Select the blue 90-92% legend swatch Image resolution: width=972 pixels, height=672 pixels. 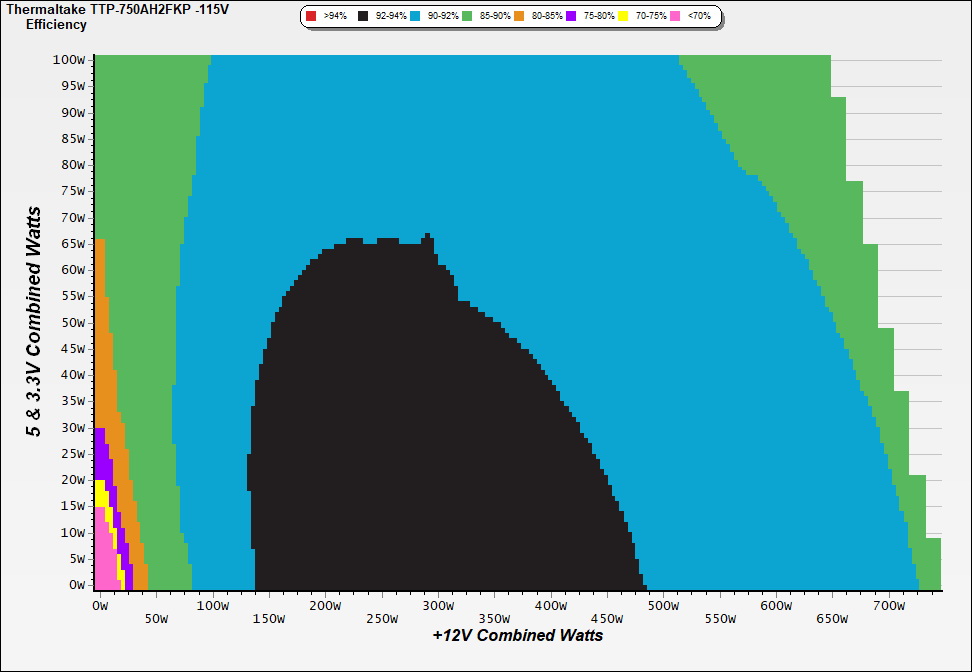pos(415,17)
